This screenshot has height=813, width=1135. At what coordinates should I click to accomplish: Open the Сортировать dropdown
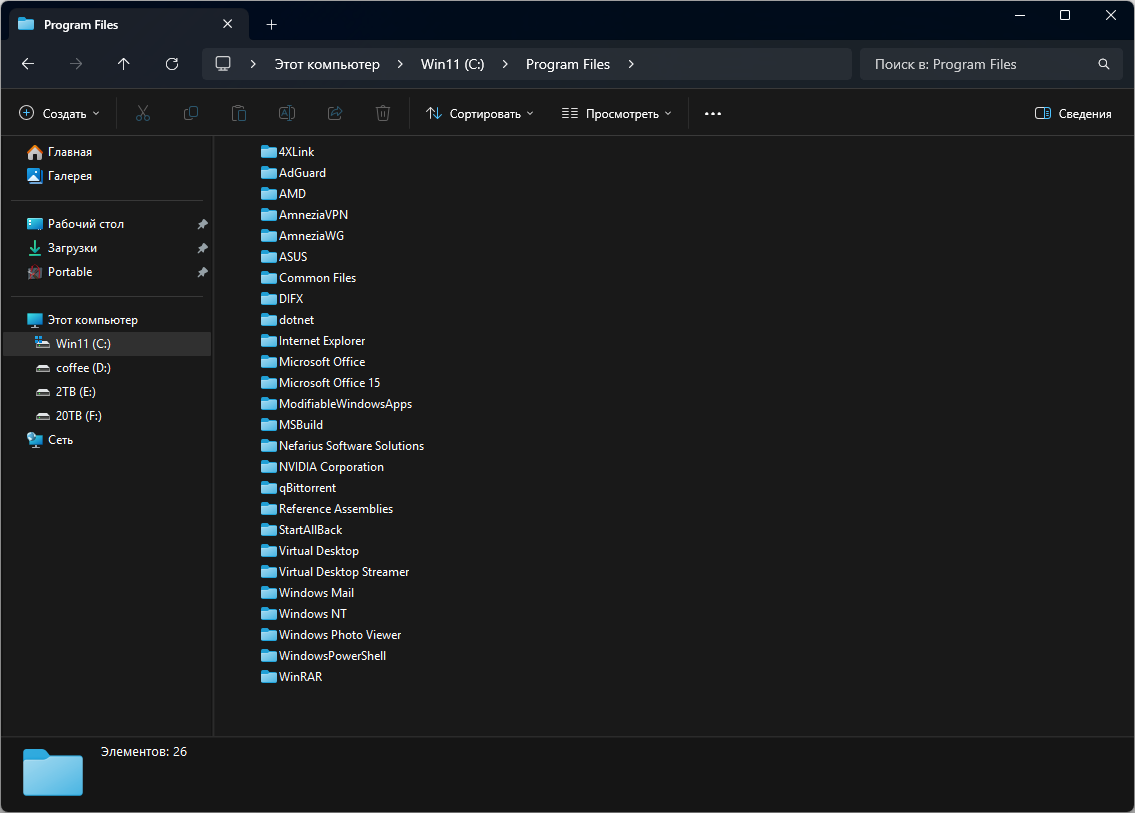pyautogui.click(x=480, y=113)
